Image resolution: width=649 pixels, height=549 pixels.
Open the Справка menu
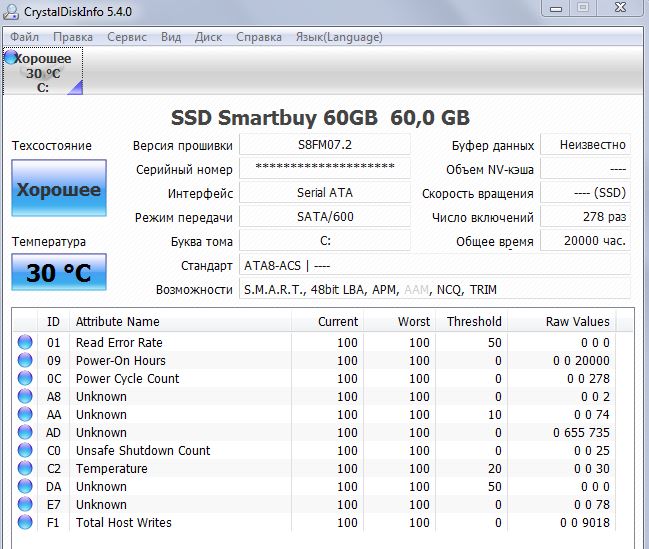(259, 37)
